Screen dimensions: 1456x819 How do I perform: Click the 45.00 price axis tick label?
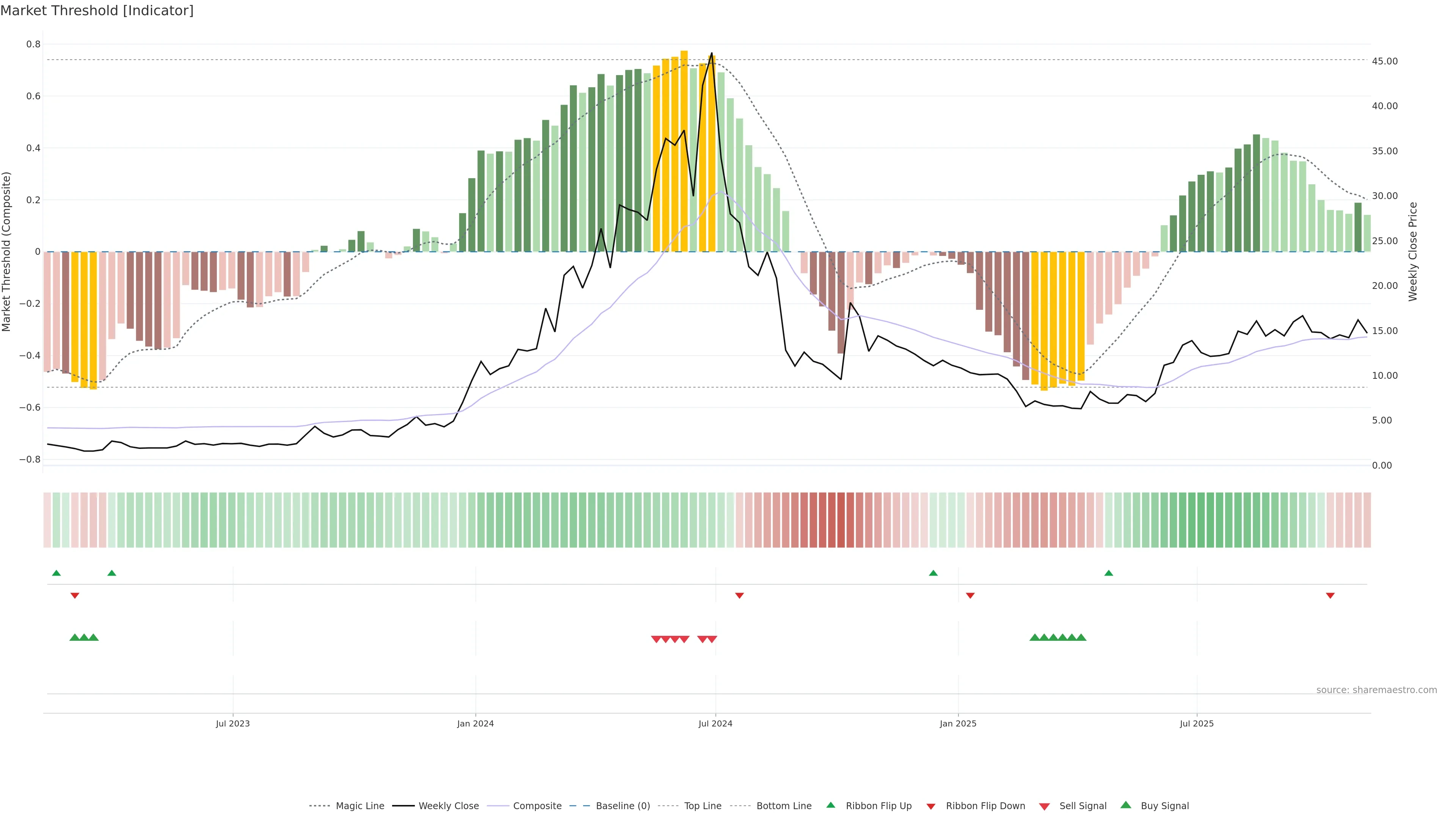[1385, 61]
